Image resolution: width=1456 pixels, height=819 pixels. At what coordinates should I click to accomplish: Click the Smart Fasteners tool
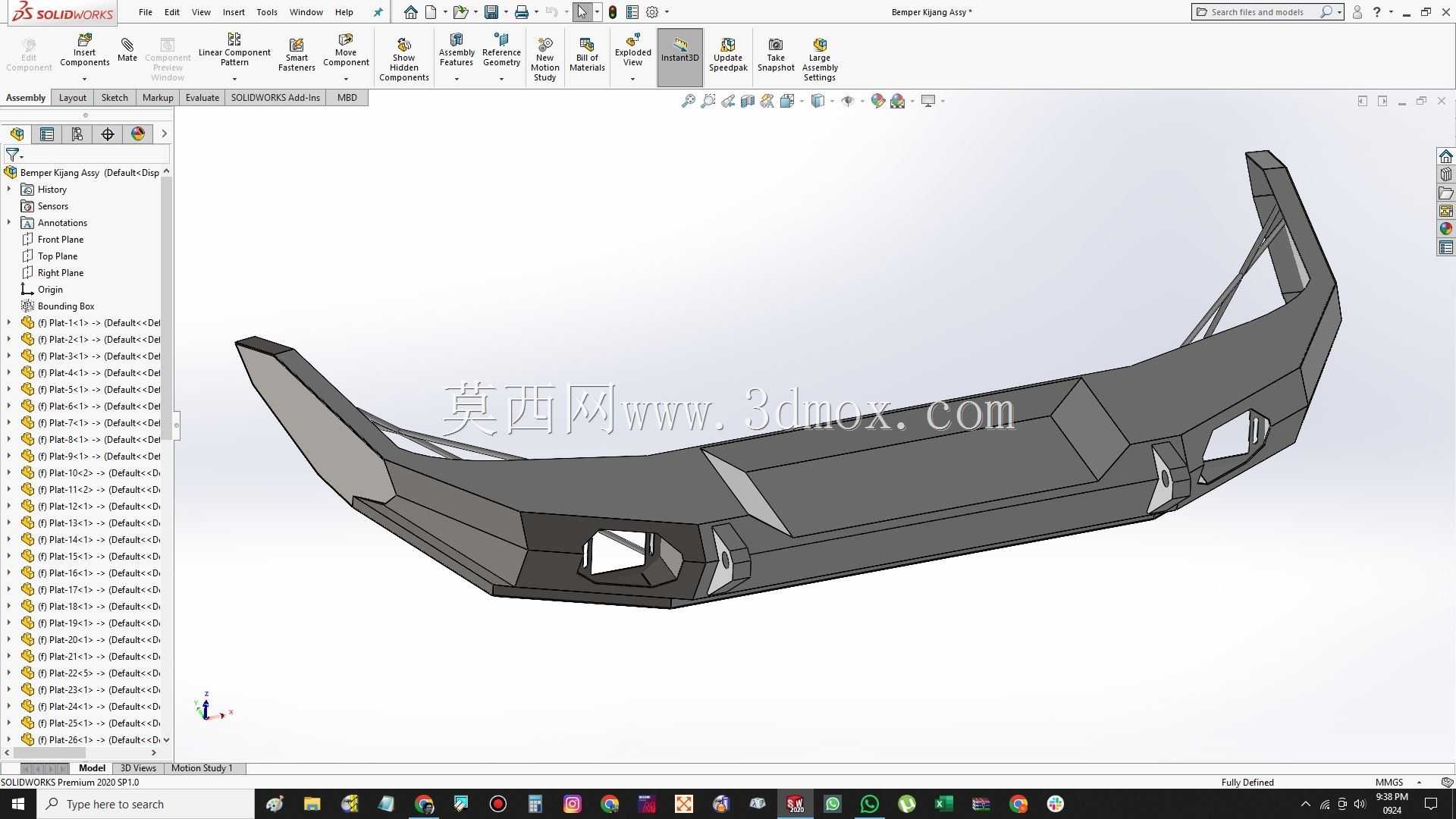pos(297,55)
